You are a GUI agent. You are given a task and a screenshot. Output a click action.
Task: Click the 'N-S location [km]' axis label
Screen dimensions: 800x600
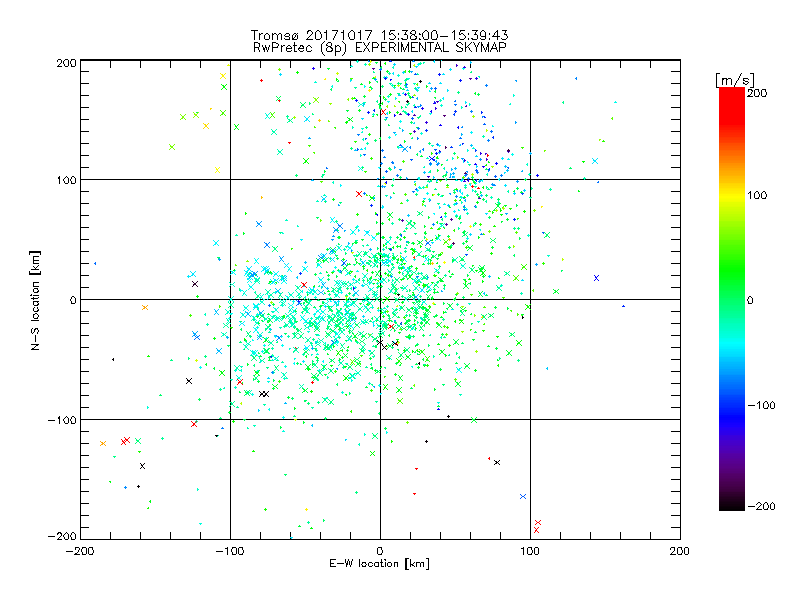pos(35,300)
